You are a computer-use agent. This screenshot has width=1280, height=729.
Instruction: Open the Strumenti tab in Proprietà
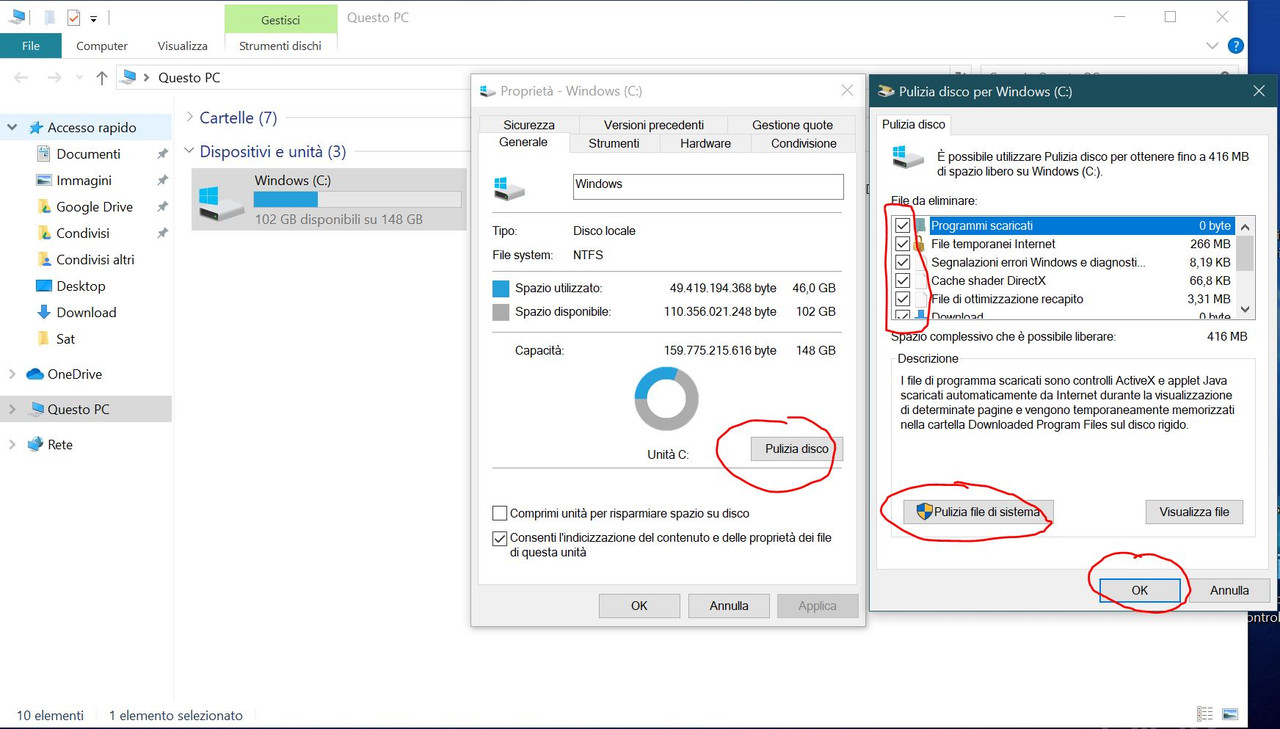click(614, 143)
